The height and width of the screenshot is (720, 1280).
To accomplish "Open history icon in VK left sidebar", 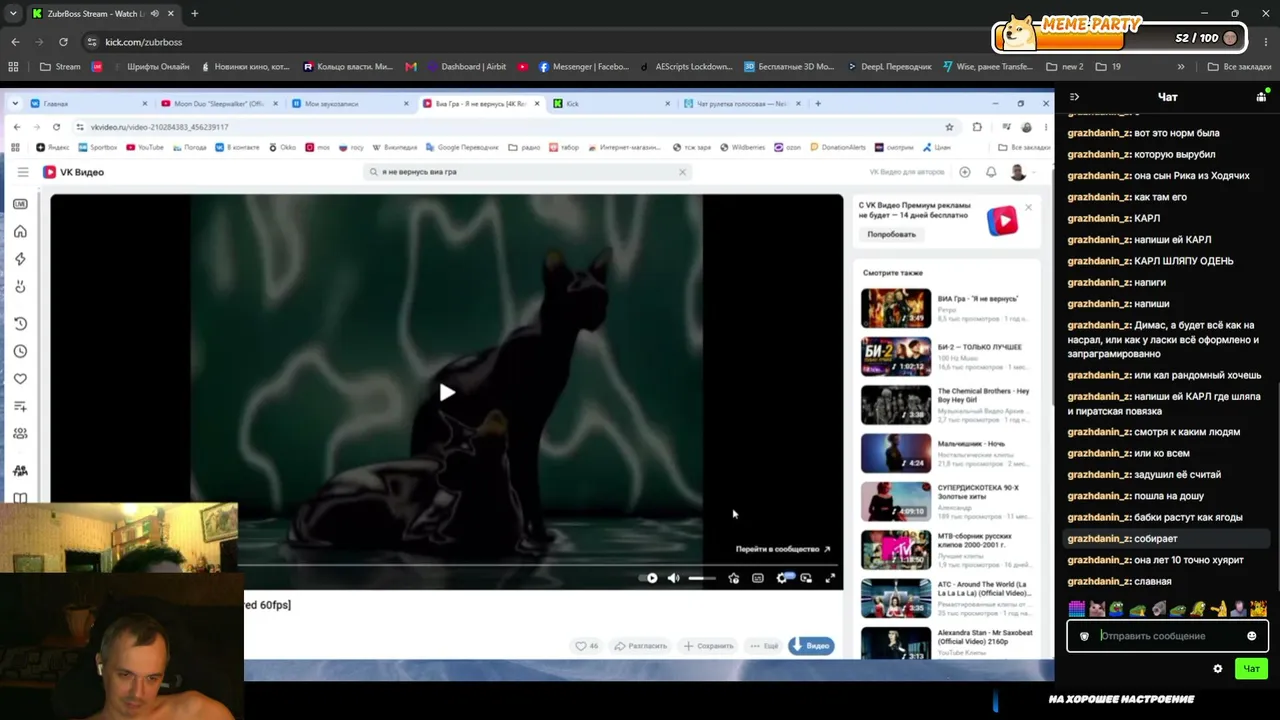I will click(x=20, y=324).
